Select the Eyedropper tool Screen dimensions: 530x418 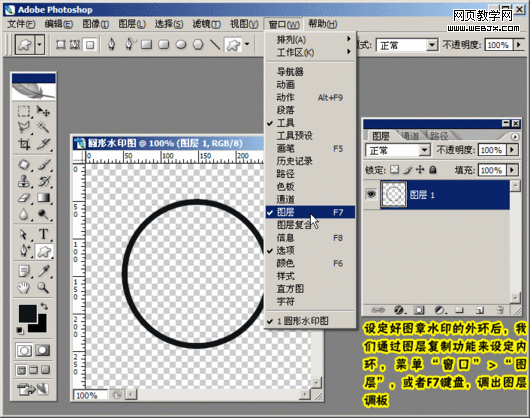point(43,271)
